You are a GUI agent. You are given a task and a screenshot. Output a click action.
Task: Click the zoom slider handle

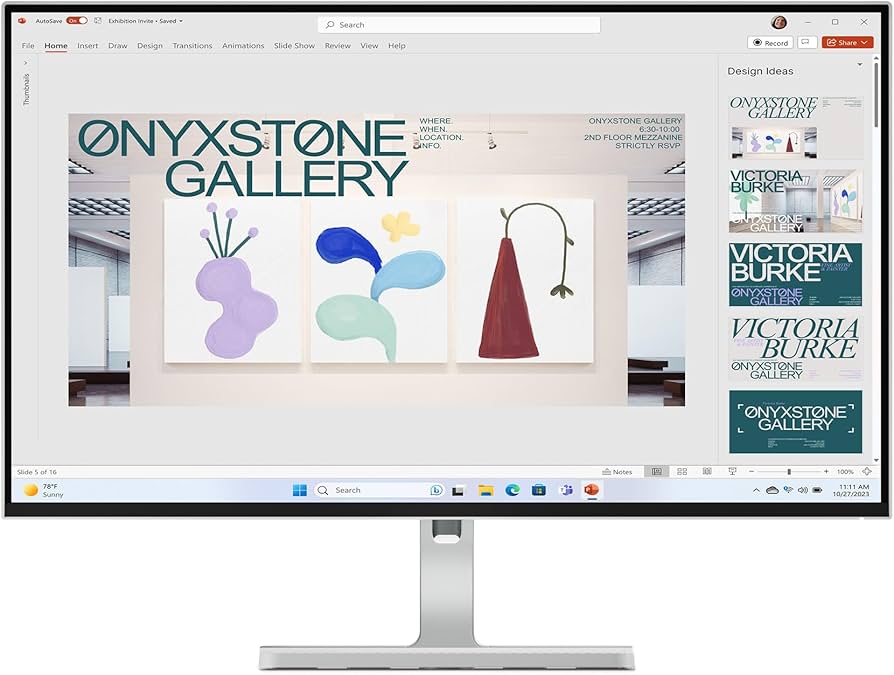click(789, 471)
